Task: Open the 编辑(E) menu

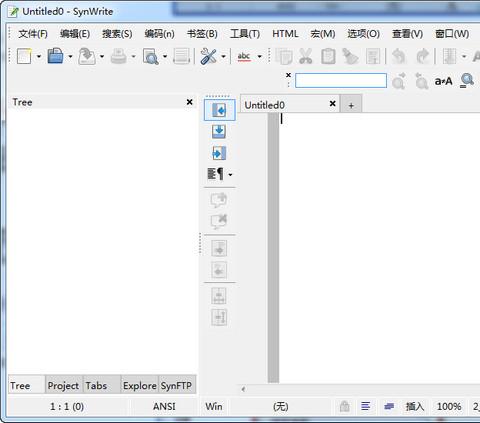Action: [75, 34]
